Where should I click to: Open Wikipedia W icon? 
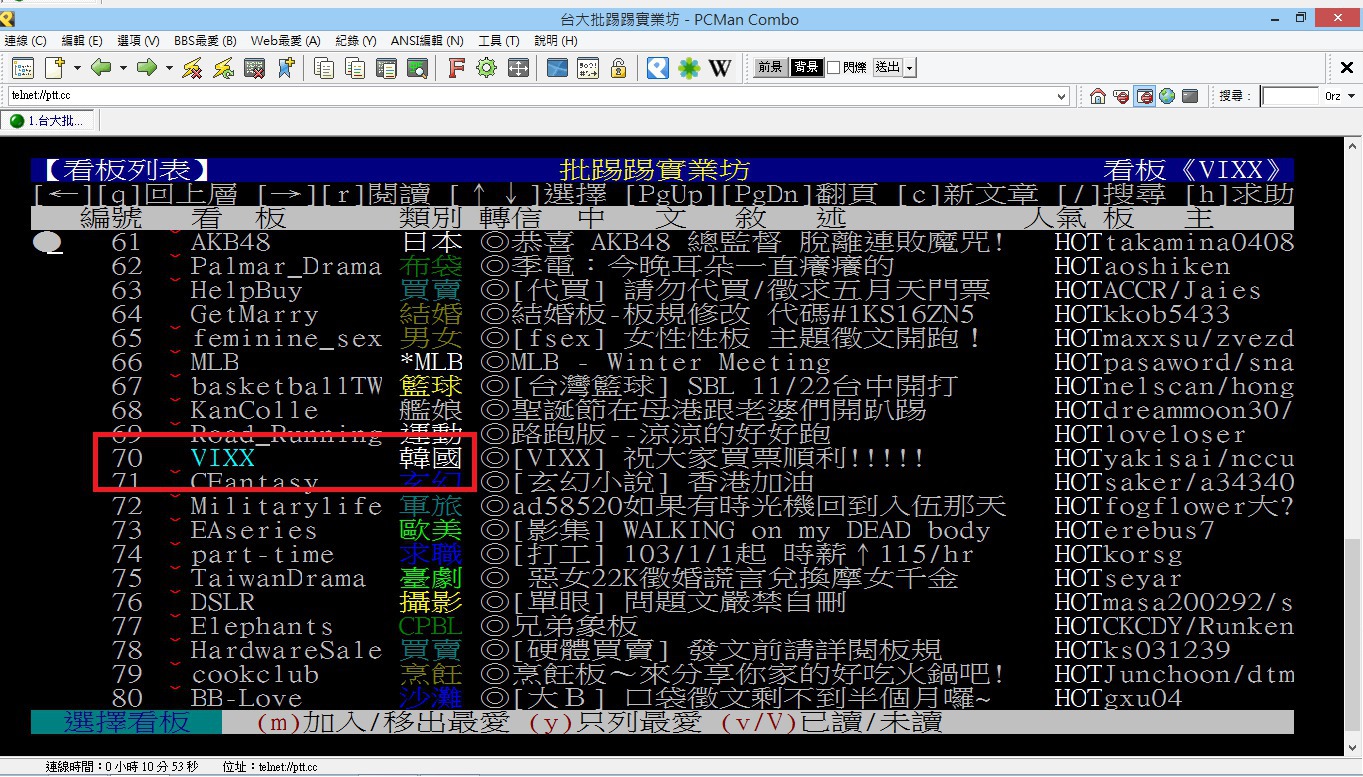pyautogui.click(x=720, y=68)
